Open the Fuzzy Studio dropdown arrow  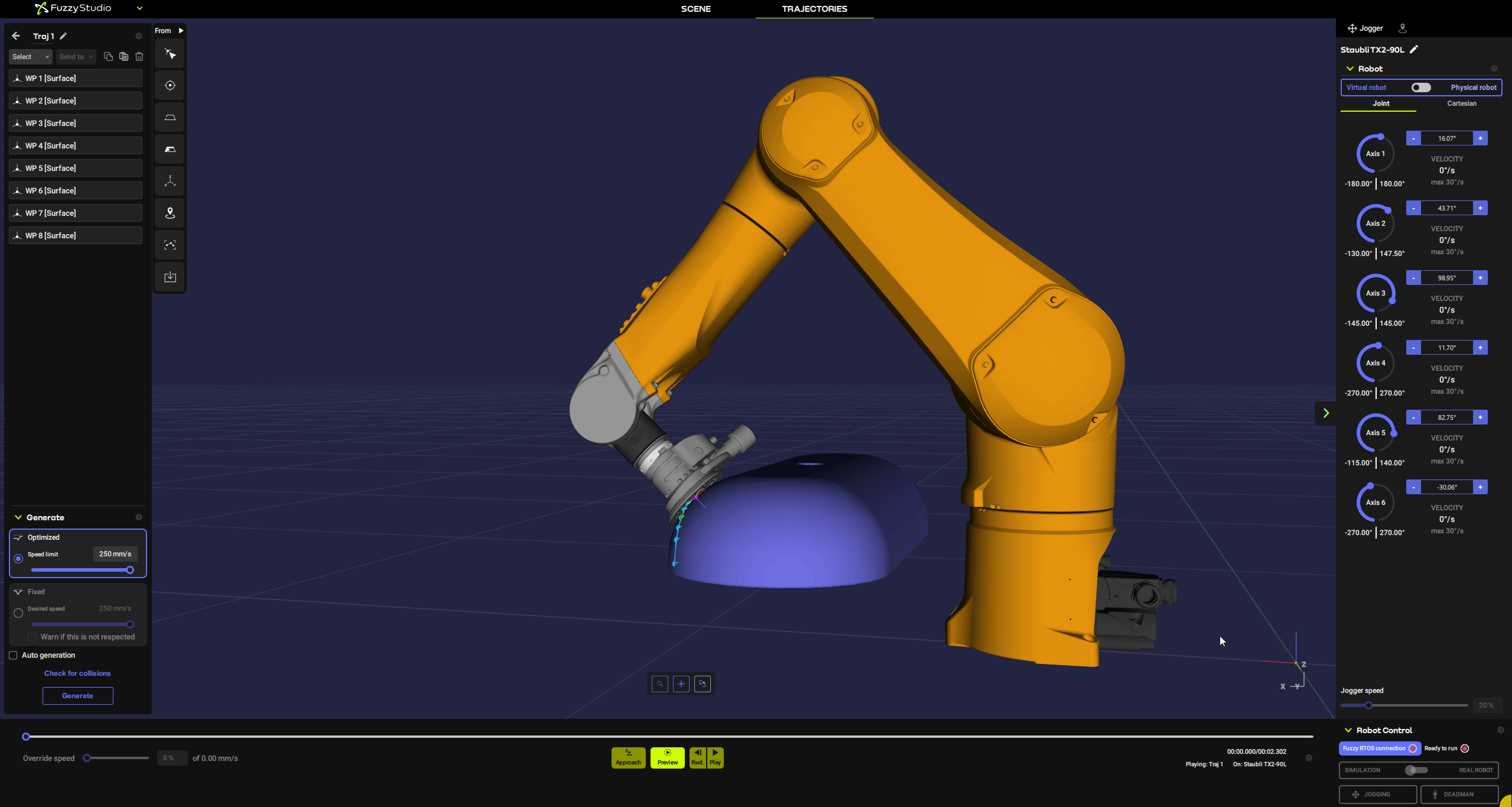pos(140,8)
